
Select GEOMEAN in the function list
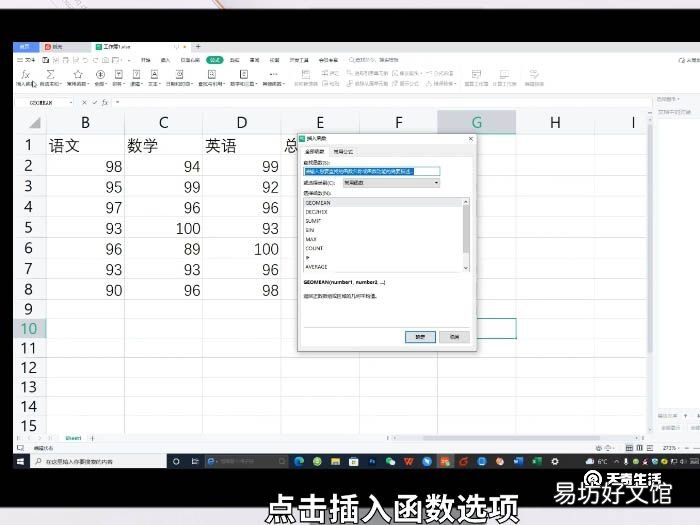(x=383, y=203)
